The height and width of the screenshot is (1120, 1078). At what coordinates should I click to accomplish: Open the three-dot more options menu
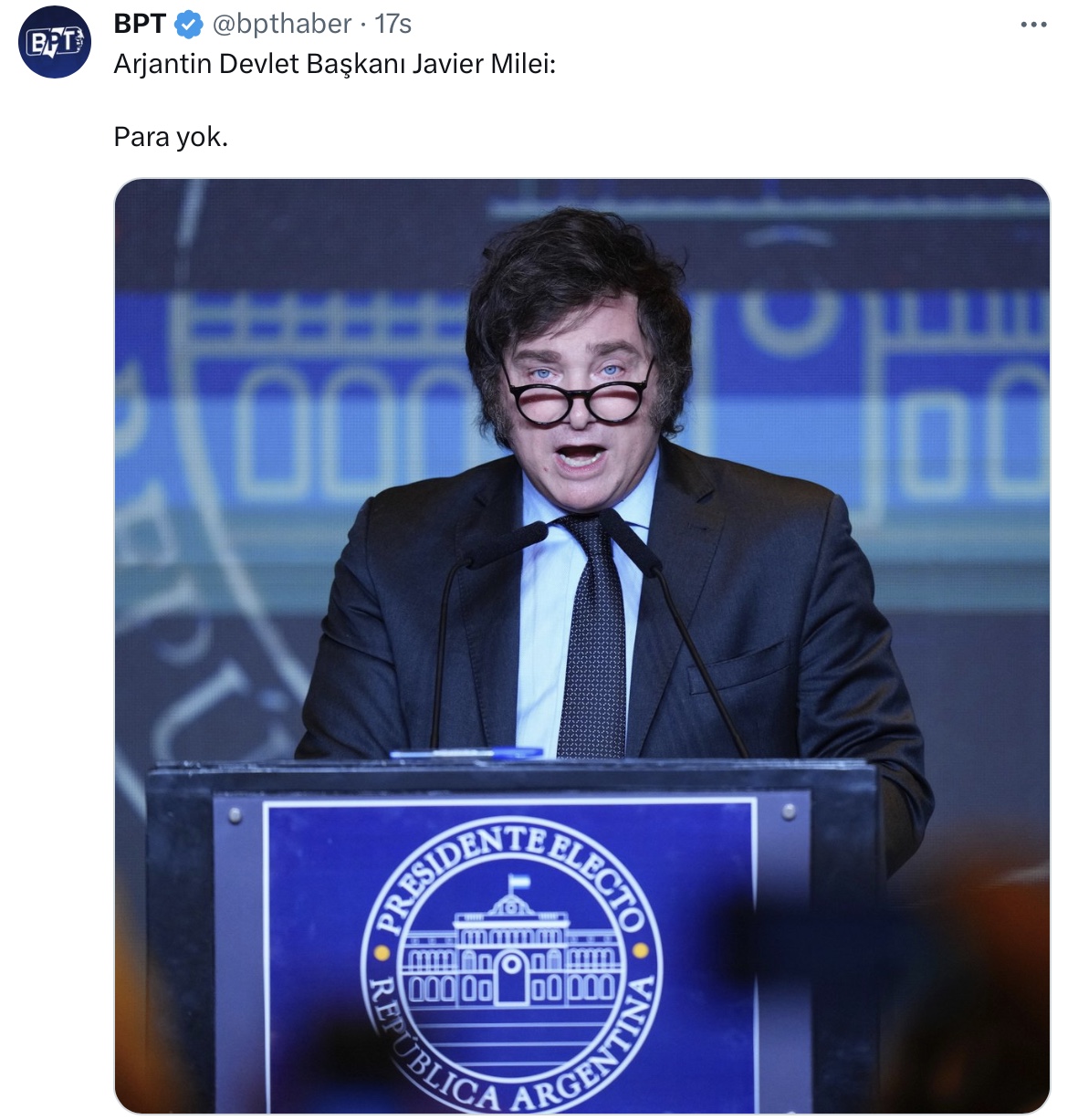1033,25
